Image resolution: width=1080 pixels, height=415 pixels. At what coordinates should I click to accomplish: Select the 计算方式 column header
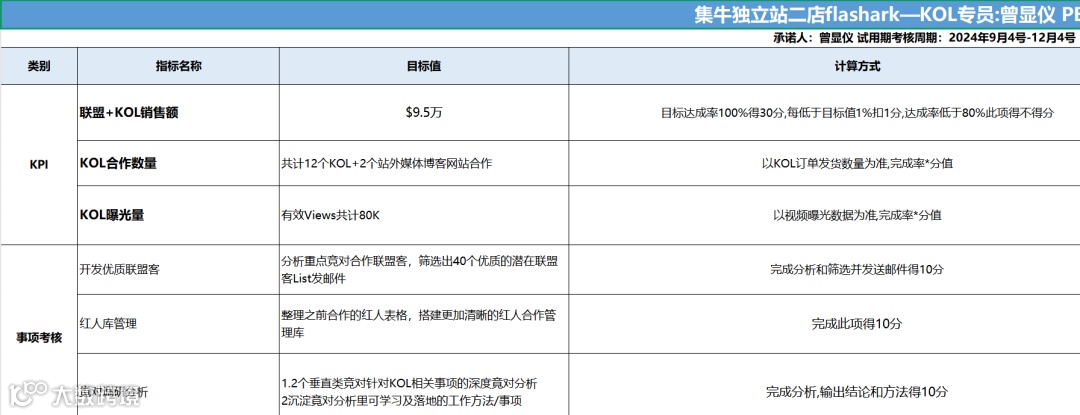click(x=824, y=66)
